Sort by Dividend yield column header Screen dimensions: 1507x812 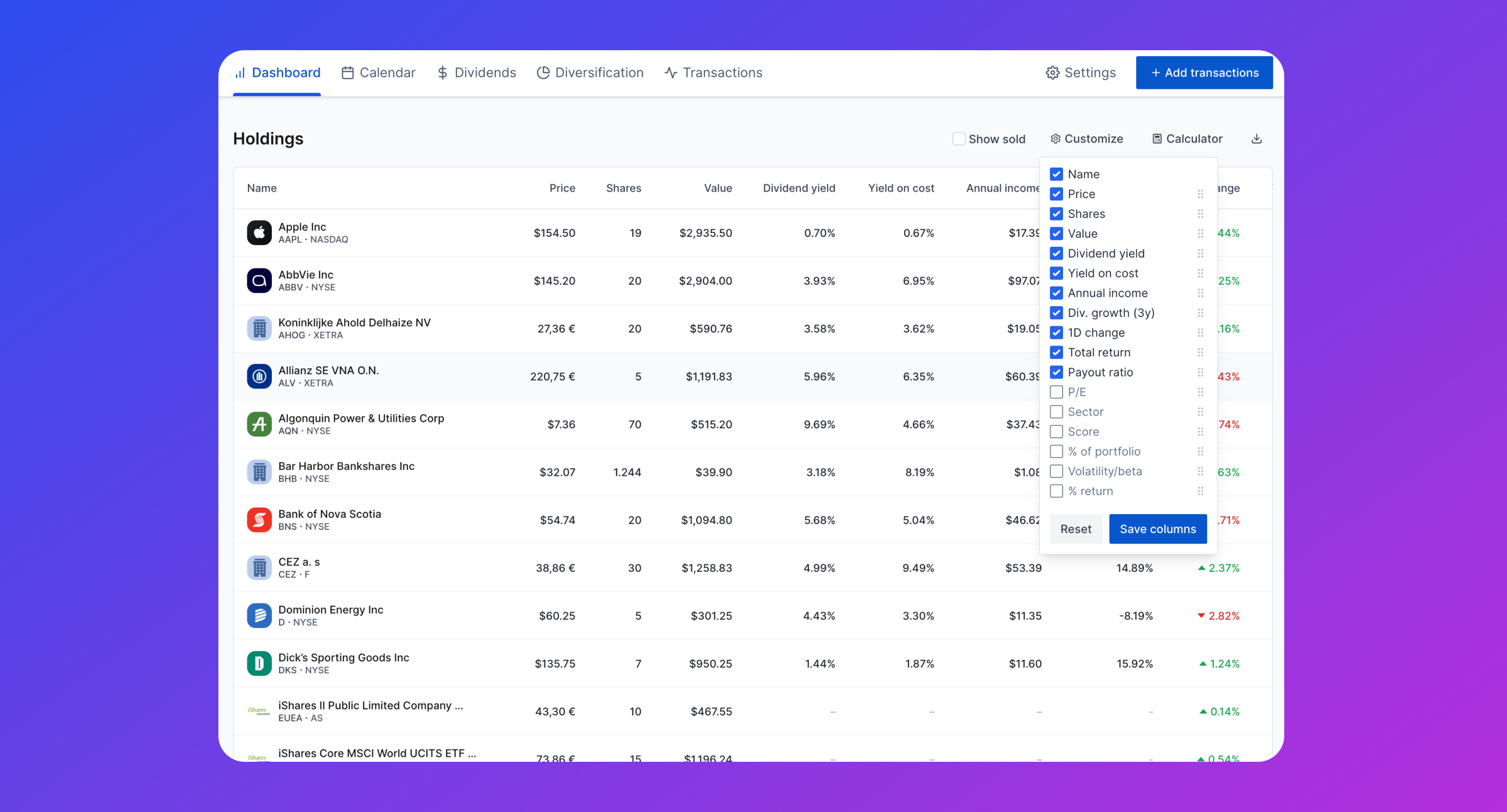point(798,188)
